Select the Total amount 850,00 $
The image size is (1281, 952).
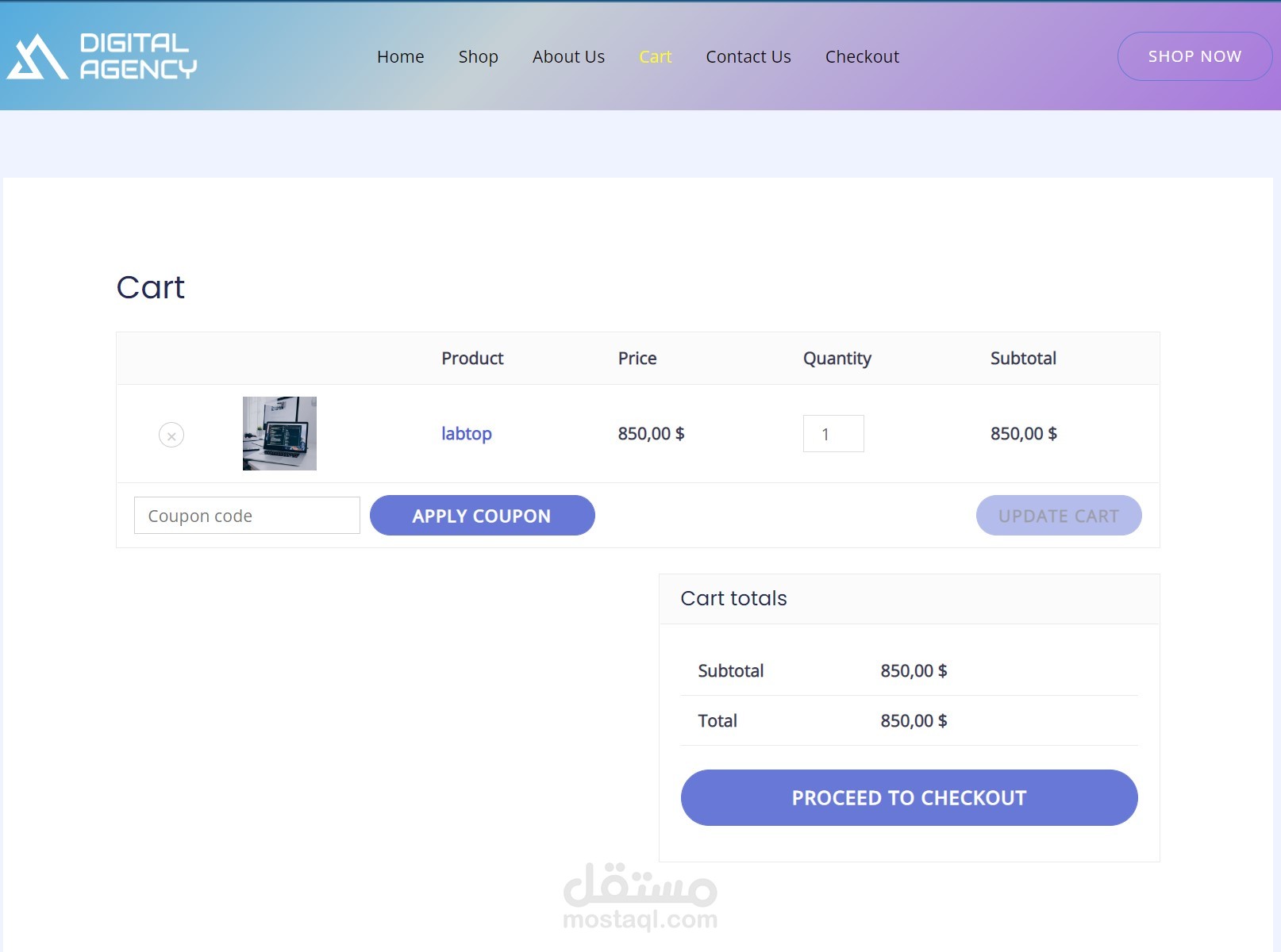[x=914, y=721]
